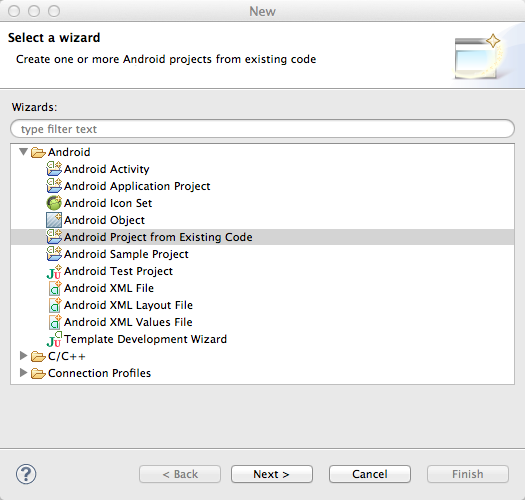The height and width of the screenshot is (500, 525).
Task: Collapse the Android category
Action: 23,152
